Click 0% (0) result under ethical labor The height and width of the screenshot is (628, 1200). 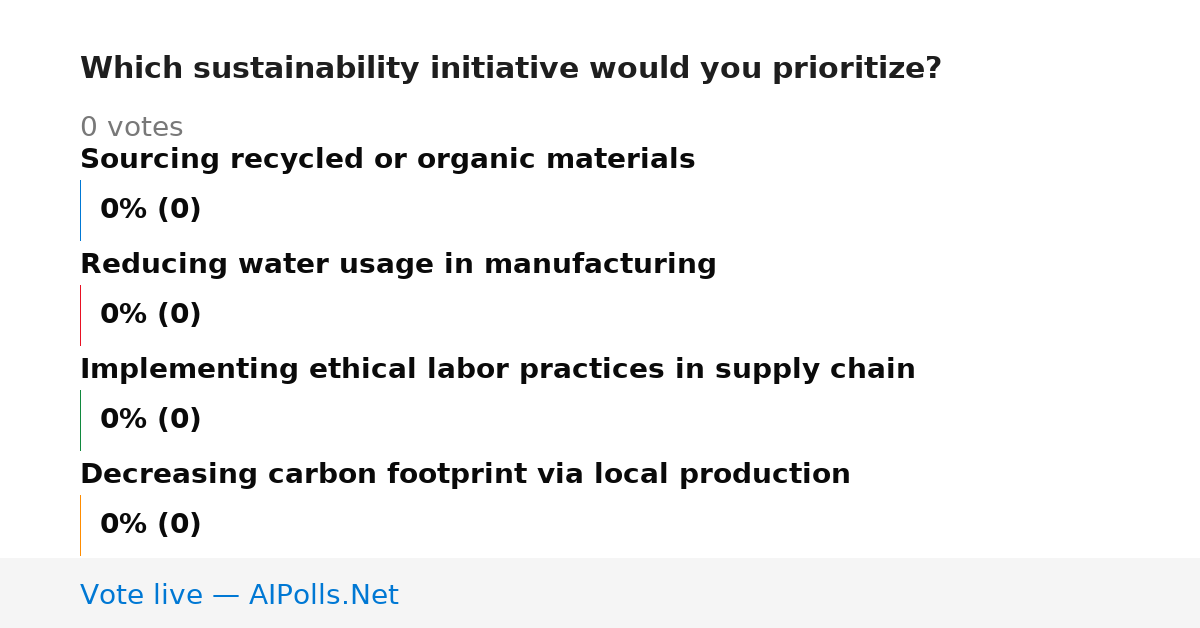click(x=150, y=420)
